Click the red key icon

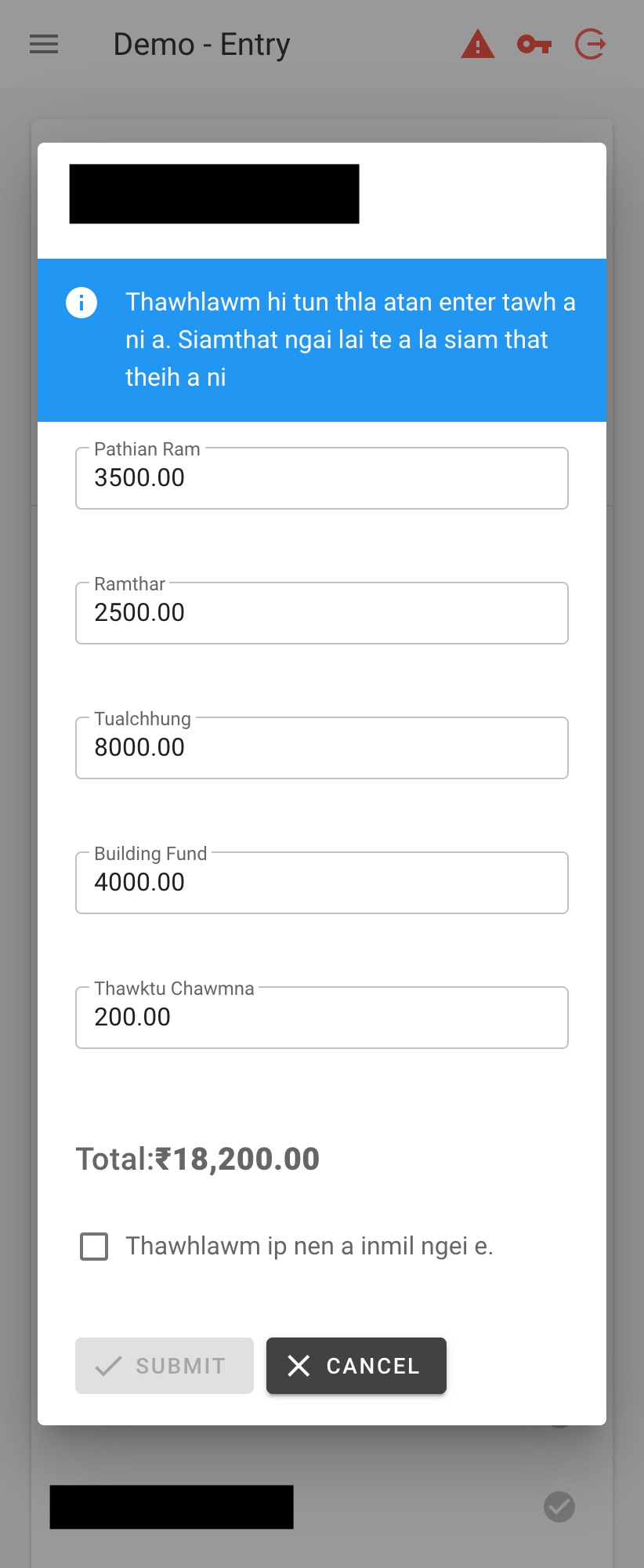coord(534,45)
